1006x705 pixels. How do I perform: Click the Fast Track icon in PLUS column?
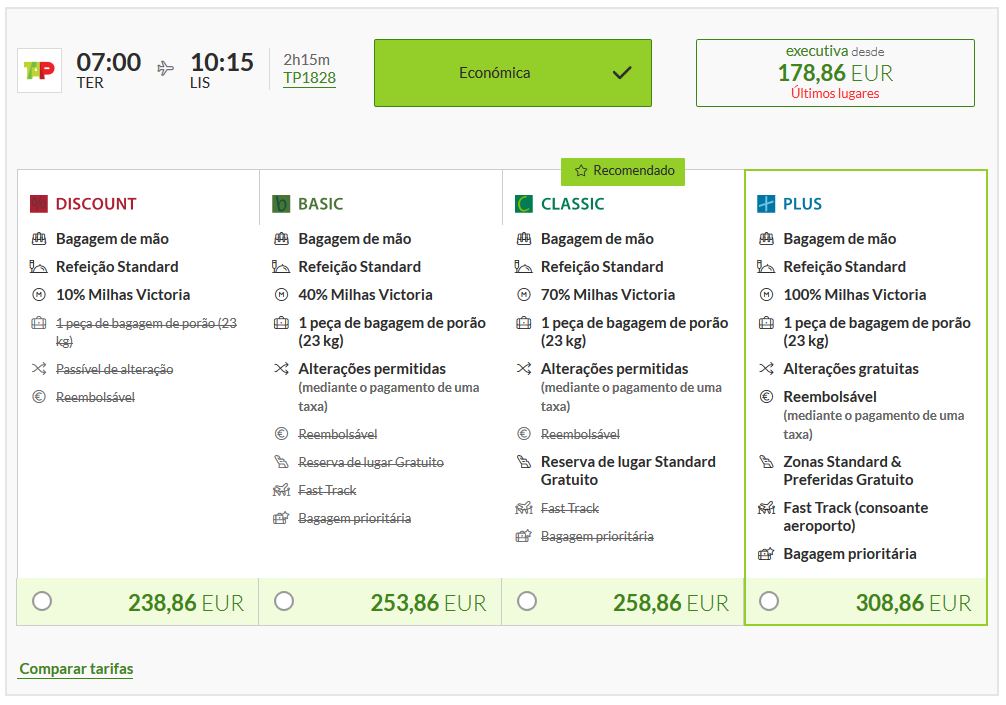(x=766, y=508)
